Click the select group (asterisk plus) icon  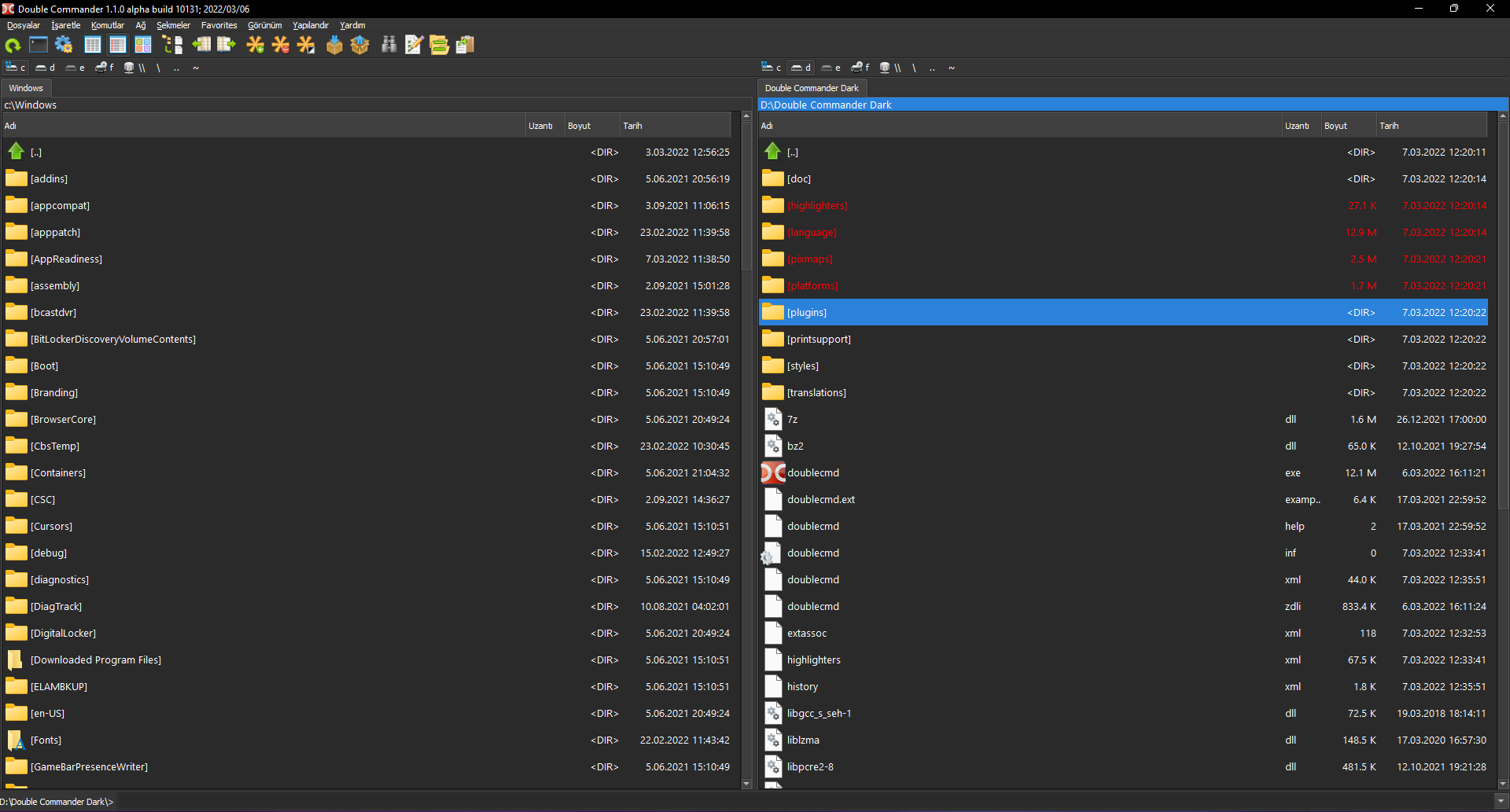pyautogui.click(x=256, y=45)
